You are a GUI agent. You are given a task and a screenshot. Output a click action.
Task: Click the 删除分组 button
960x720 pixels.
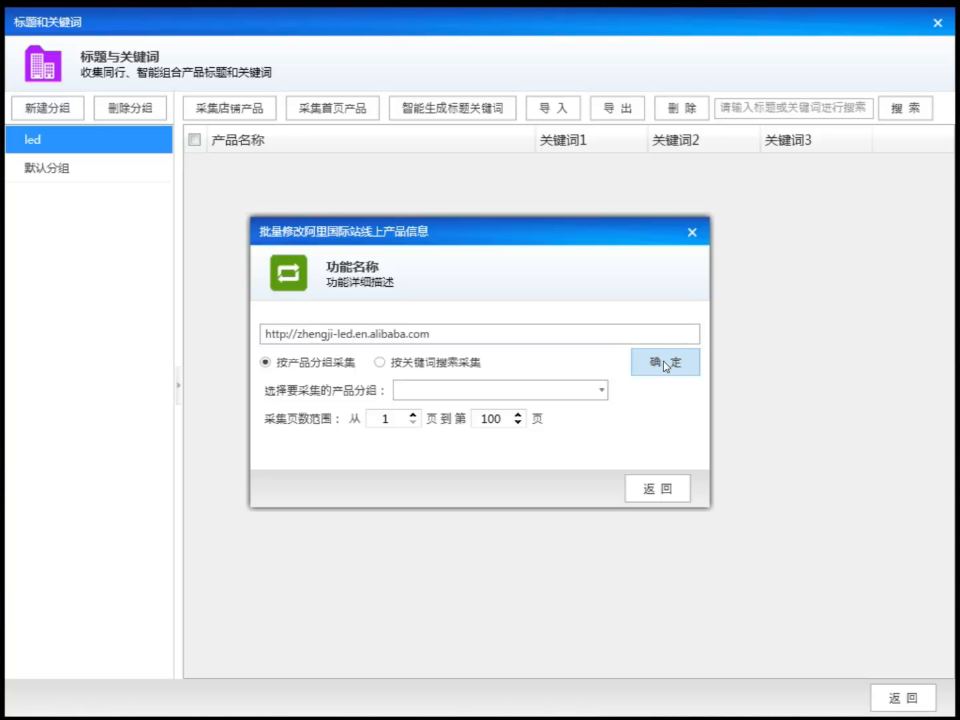coord(130,108)
